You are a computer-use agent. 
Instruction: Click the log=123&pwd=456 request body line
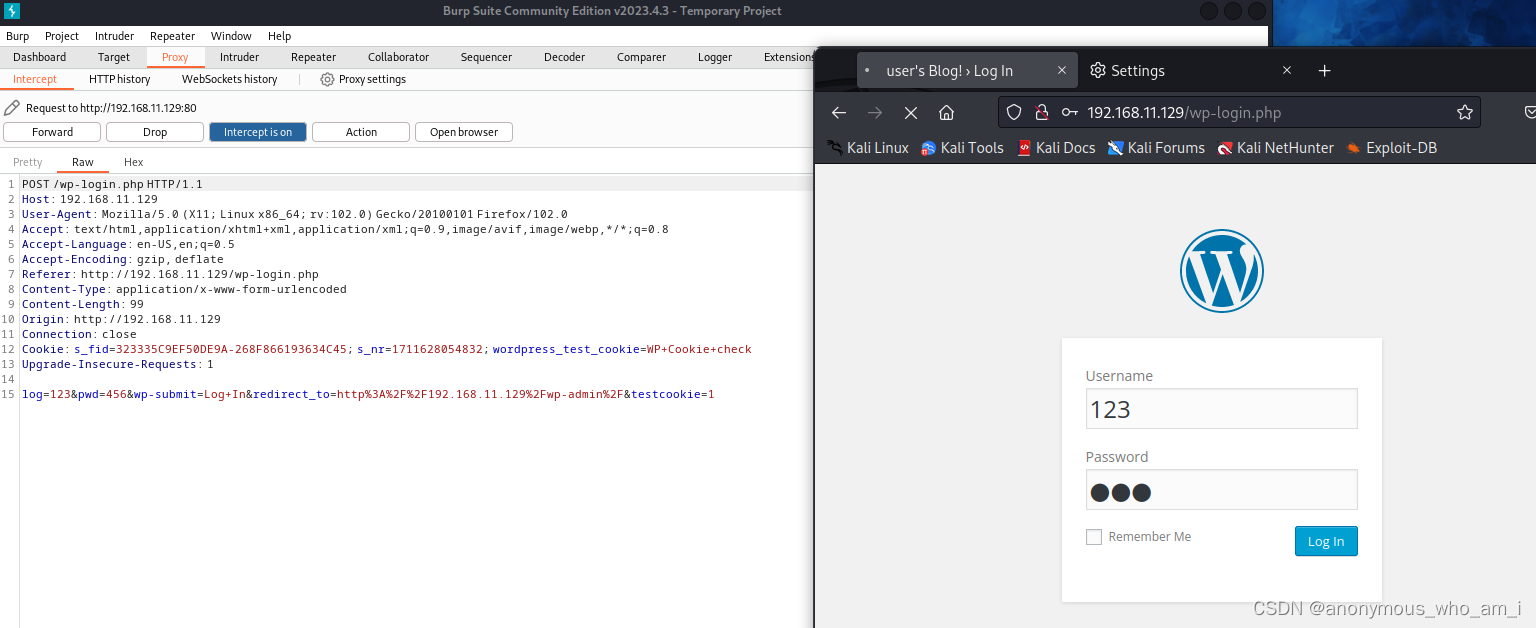point(368,394)
